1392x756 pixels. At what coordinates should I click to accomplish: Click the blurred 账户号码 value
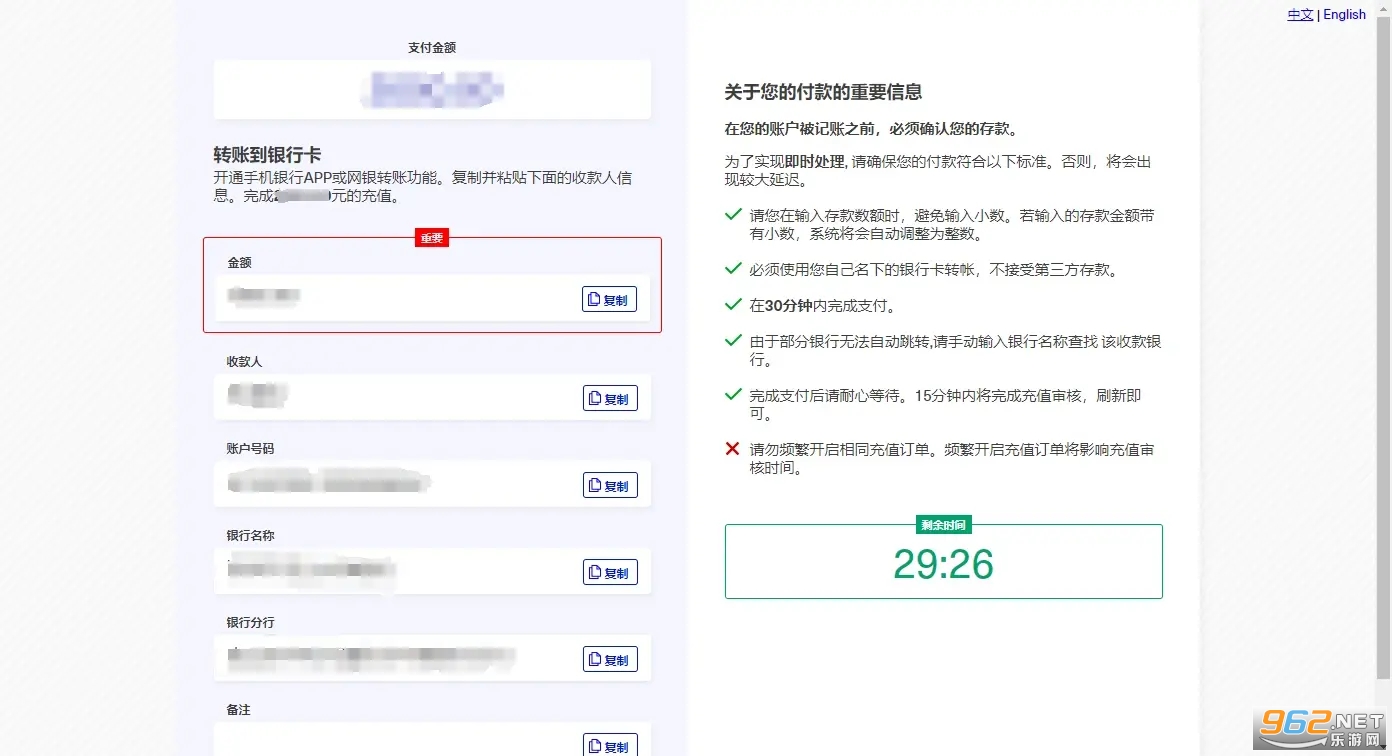click(328, 484)
